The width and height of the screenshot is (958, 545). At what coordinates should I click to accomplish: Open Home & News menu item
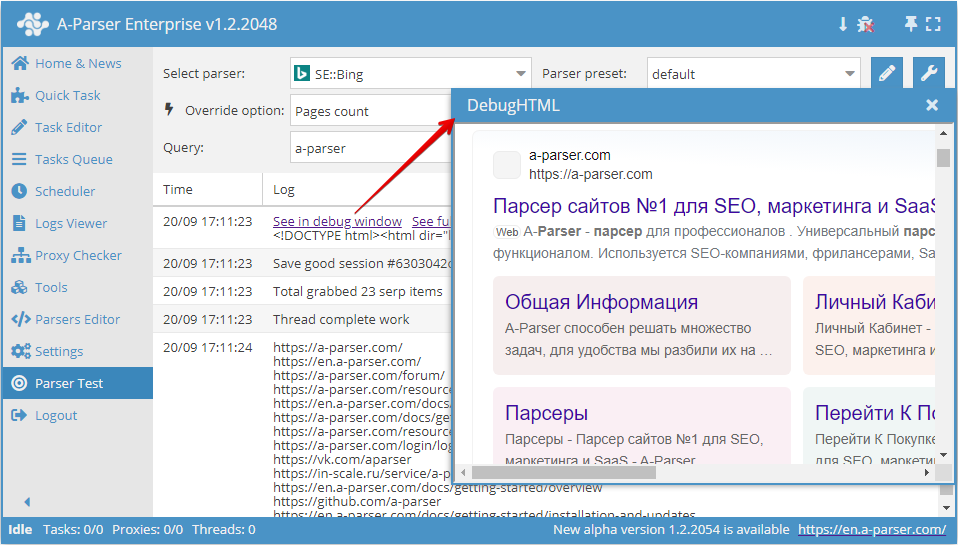78,63
